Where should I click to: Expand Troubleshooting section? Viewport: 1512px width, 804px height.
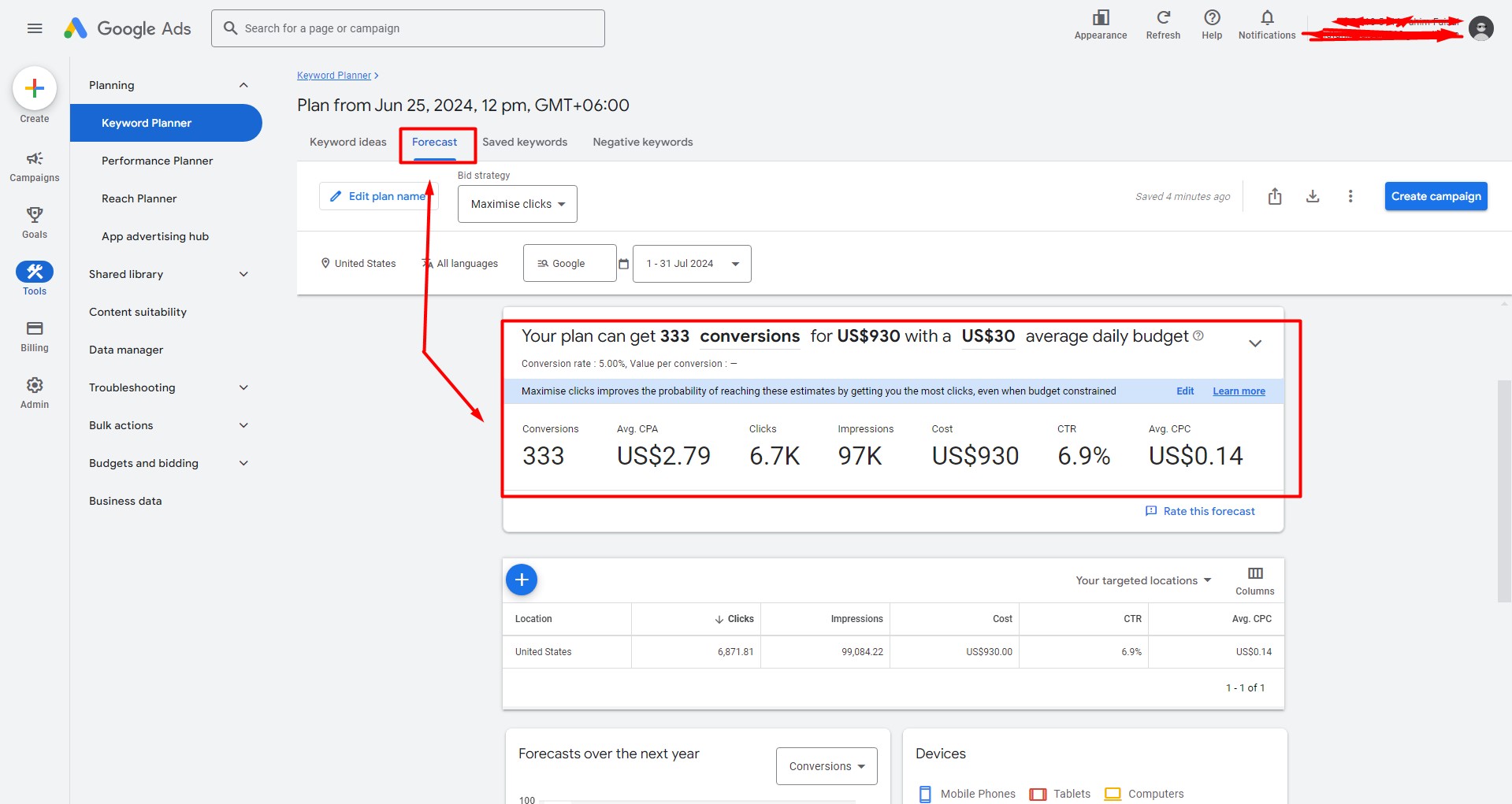pyautogui.click(x=243, y=387)
